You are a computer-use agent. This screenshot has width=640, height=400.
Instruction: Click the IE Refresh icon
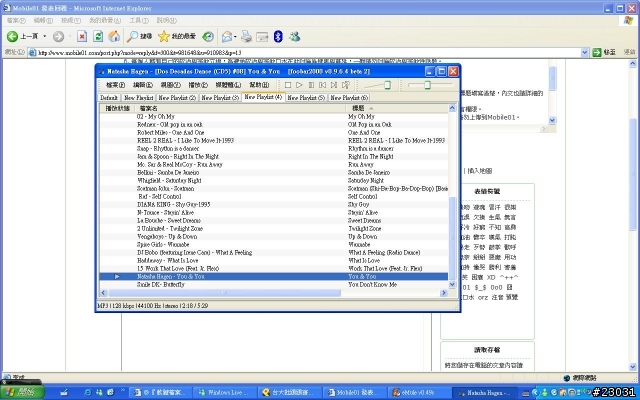(x=98, y=36)
